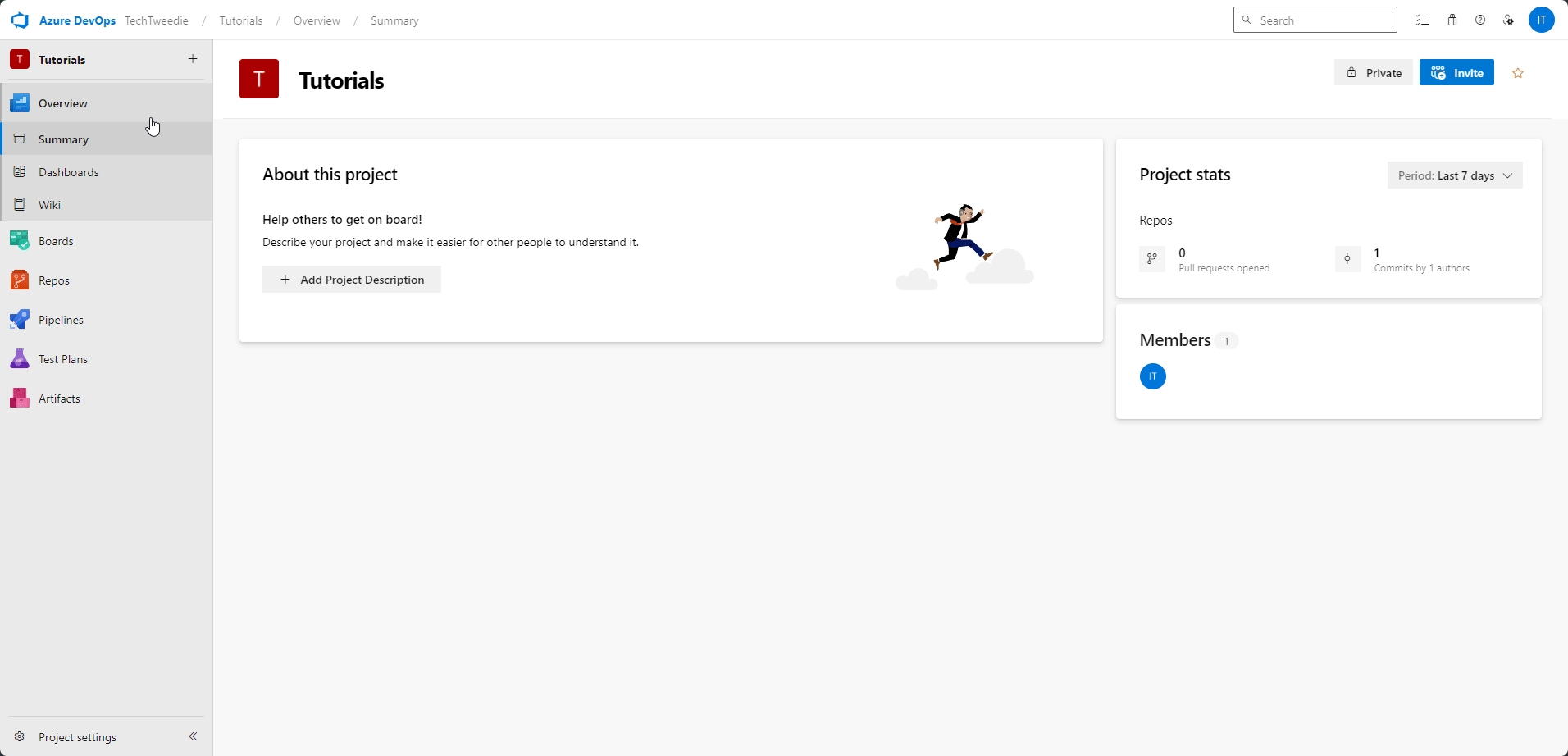
Task: Go to Test Plans
Action: coord(63,358)
